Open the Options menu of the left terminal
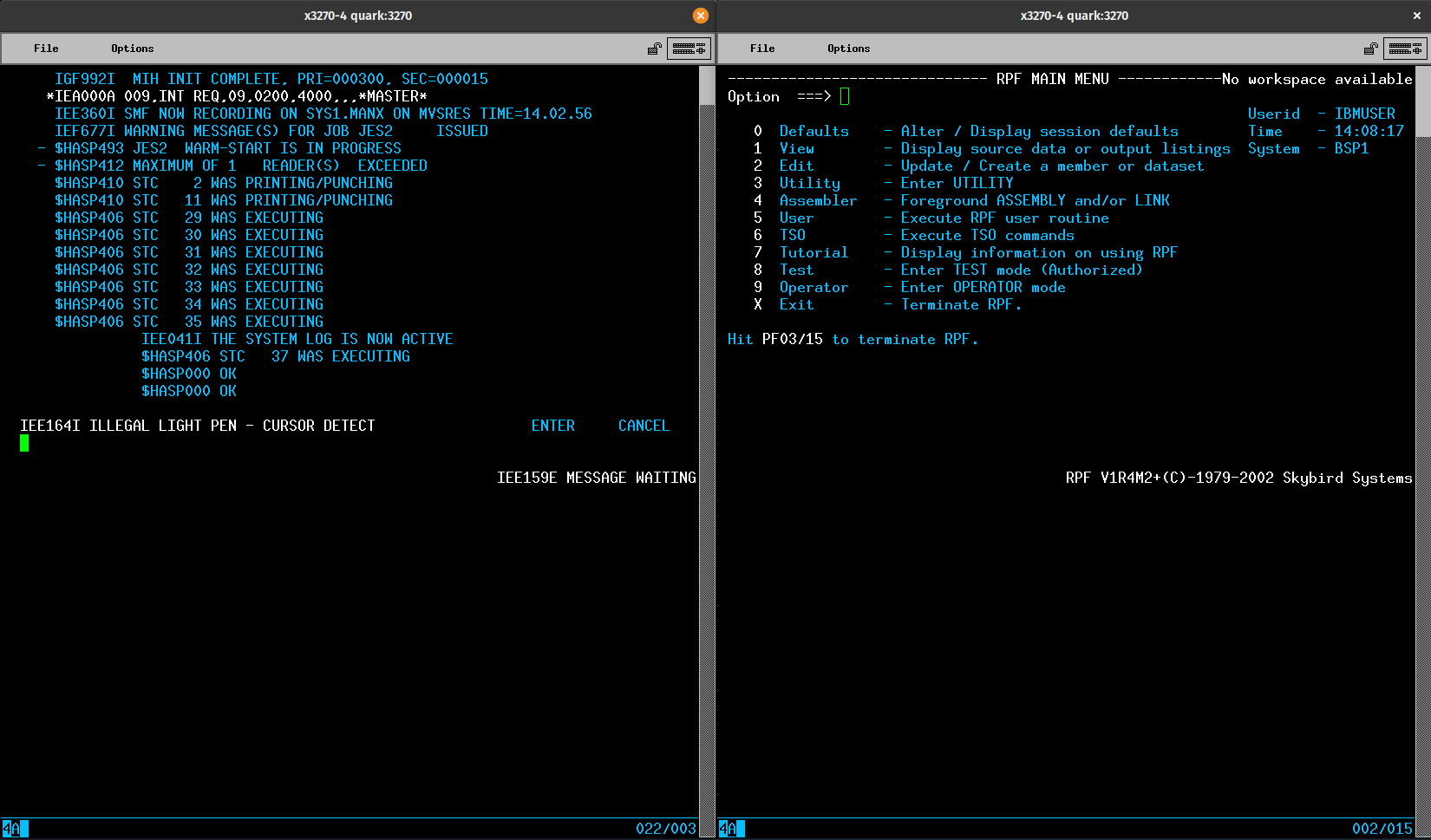This screenshot has width=1431, height=840. point(131,49)
